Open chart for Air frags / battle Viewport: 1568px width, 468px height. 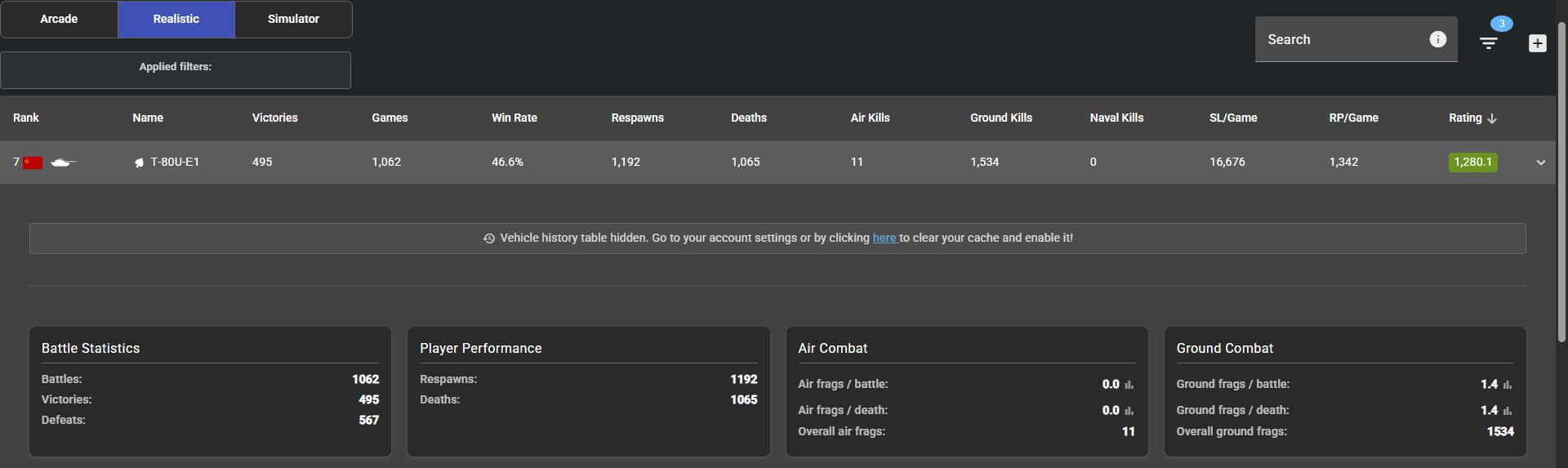(x=1129, y=385)
